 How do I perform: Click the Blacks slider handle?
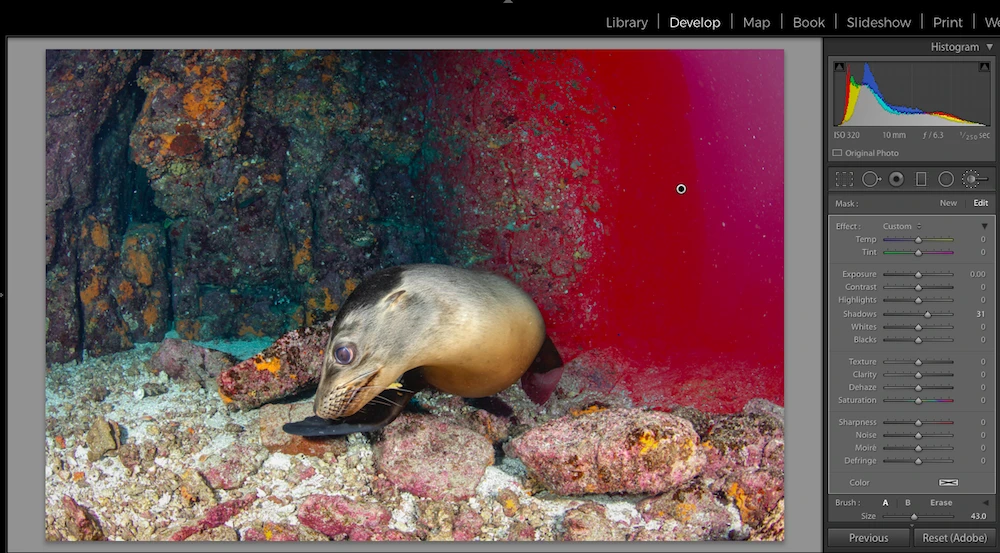(x=918, y=340)
